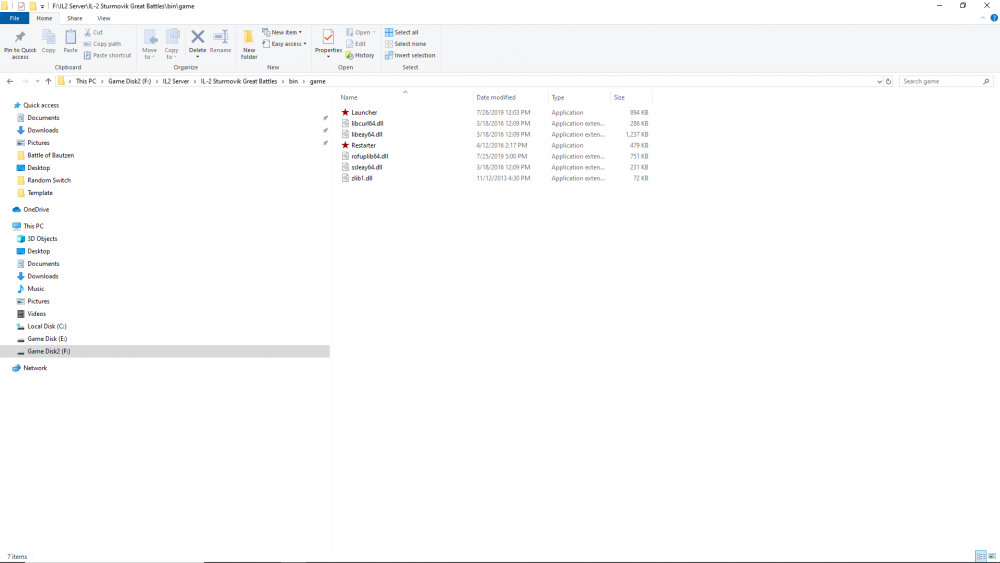Open 3D Objects under This PC

point(42,239)
